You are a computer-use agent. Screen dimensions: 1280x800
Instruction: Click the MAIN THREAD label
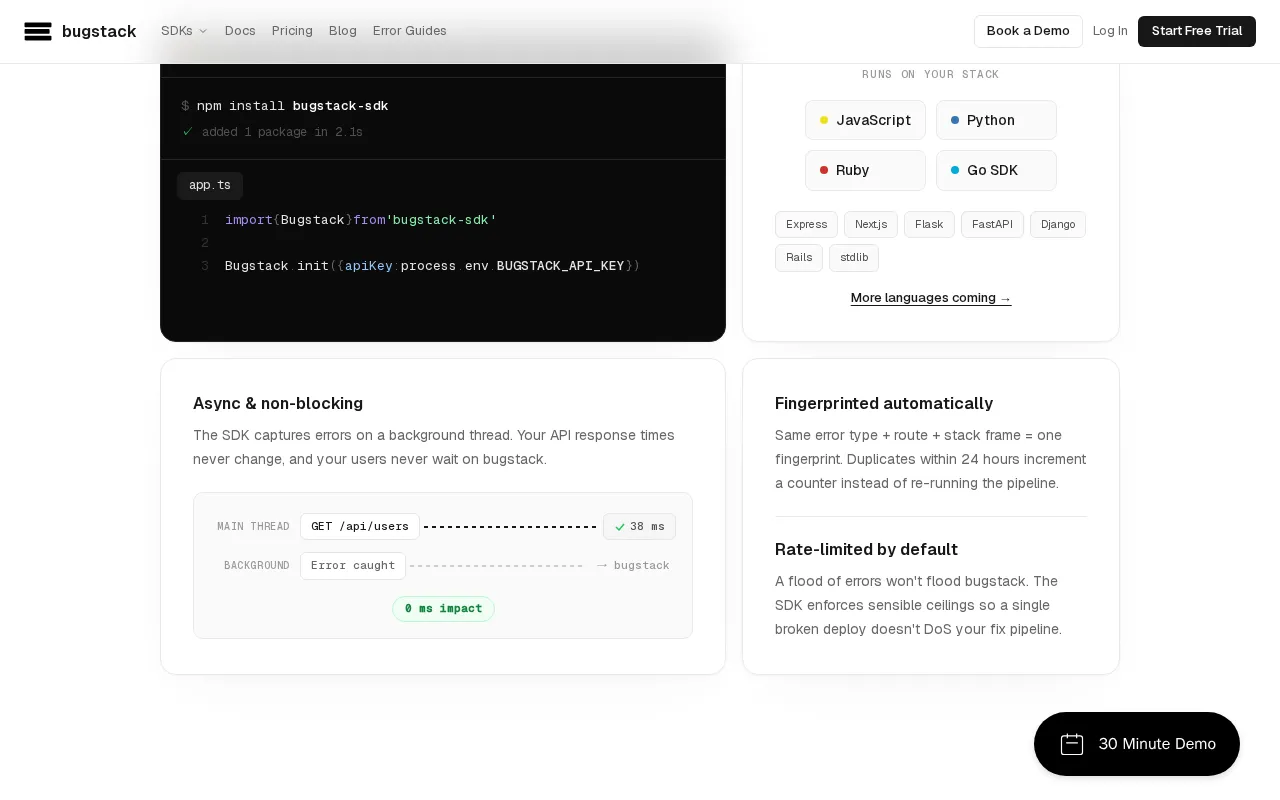click(253, 526)
